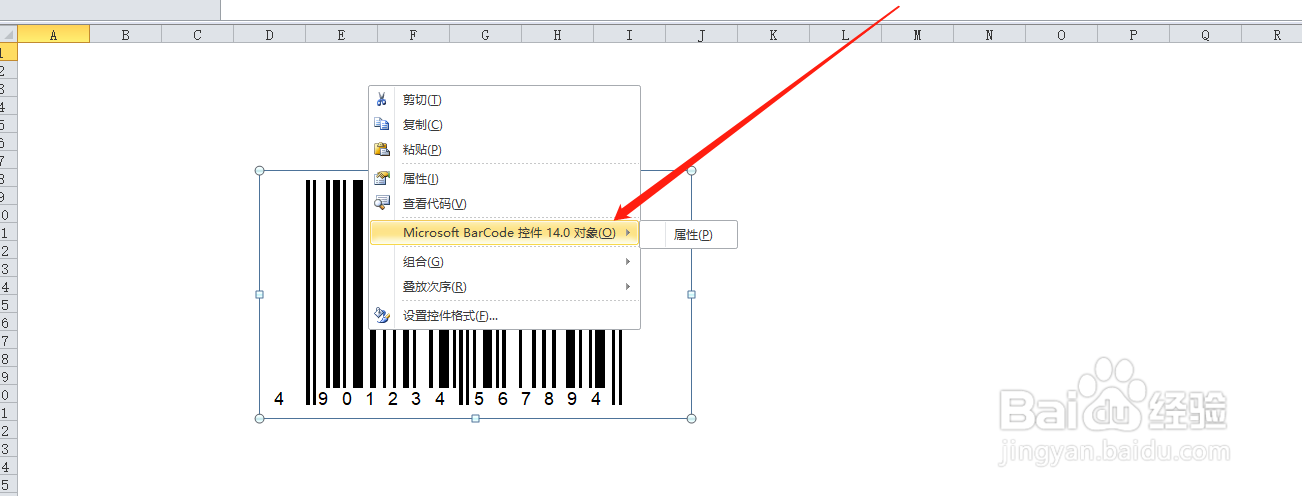
Task: Select column E header
Action: pyautogui.click(x=342, y=34)
